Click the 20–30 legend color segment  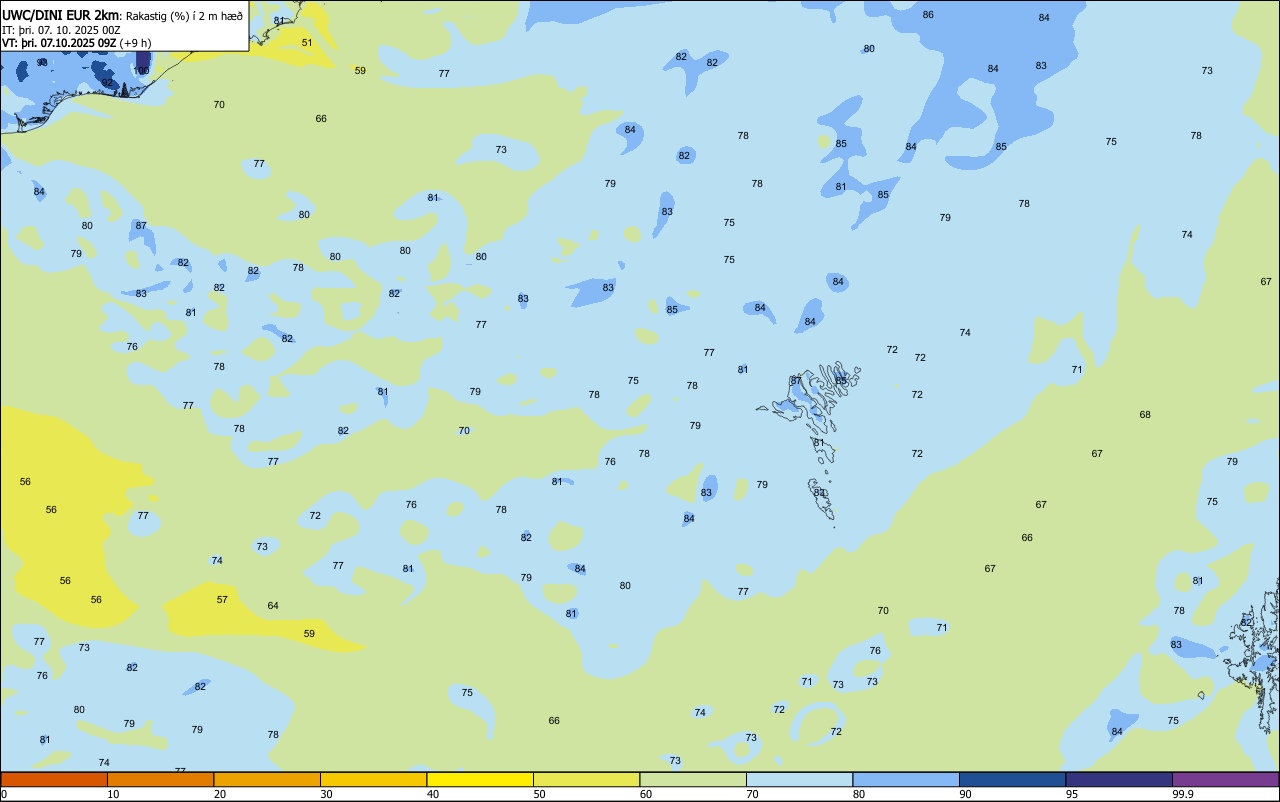click(x=267, y=779)
